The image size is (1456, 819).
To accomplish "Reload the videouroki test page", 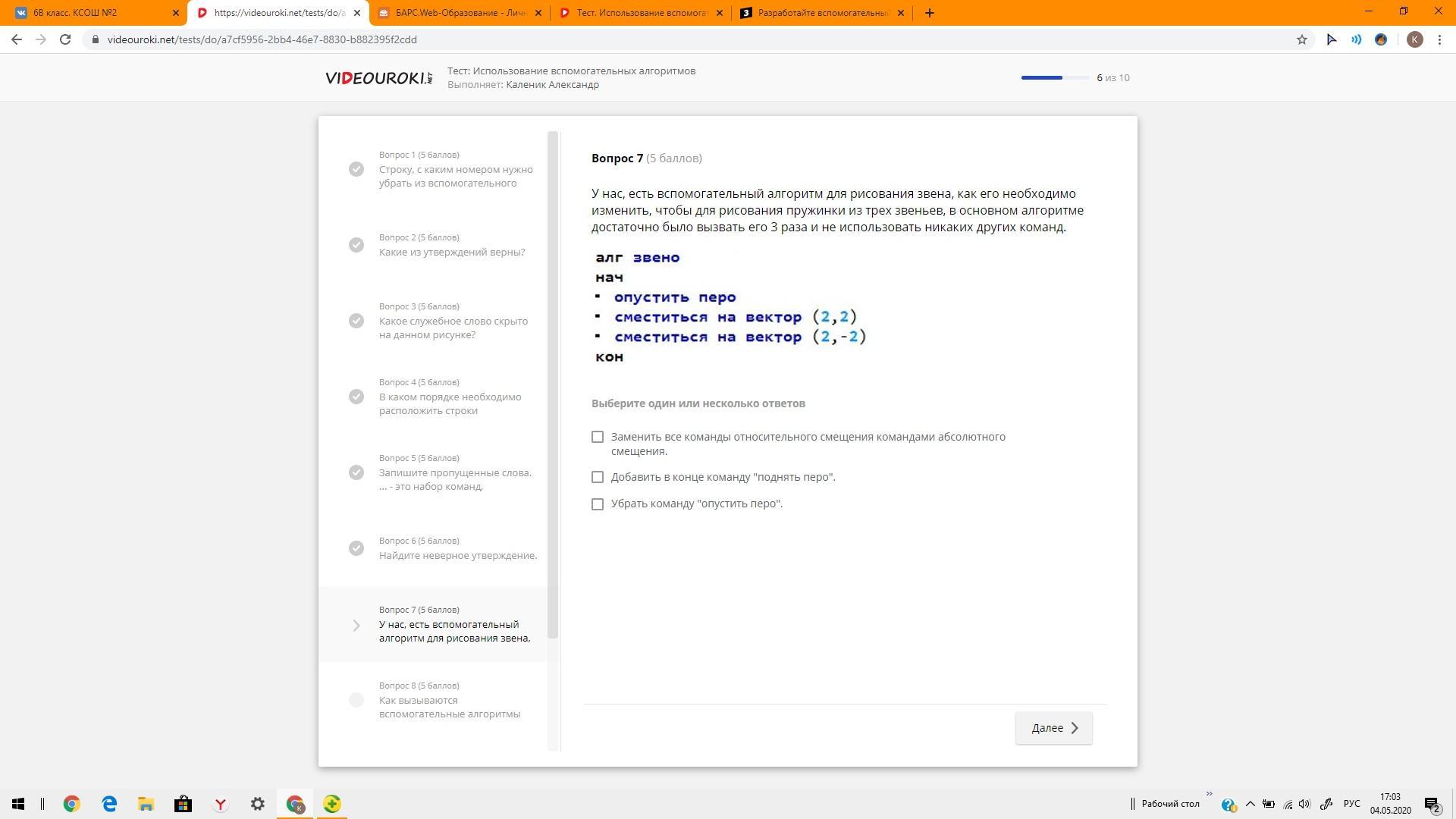I will 65,39.
